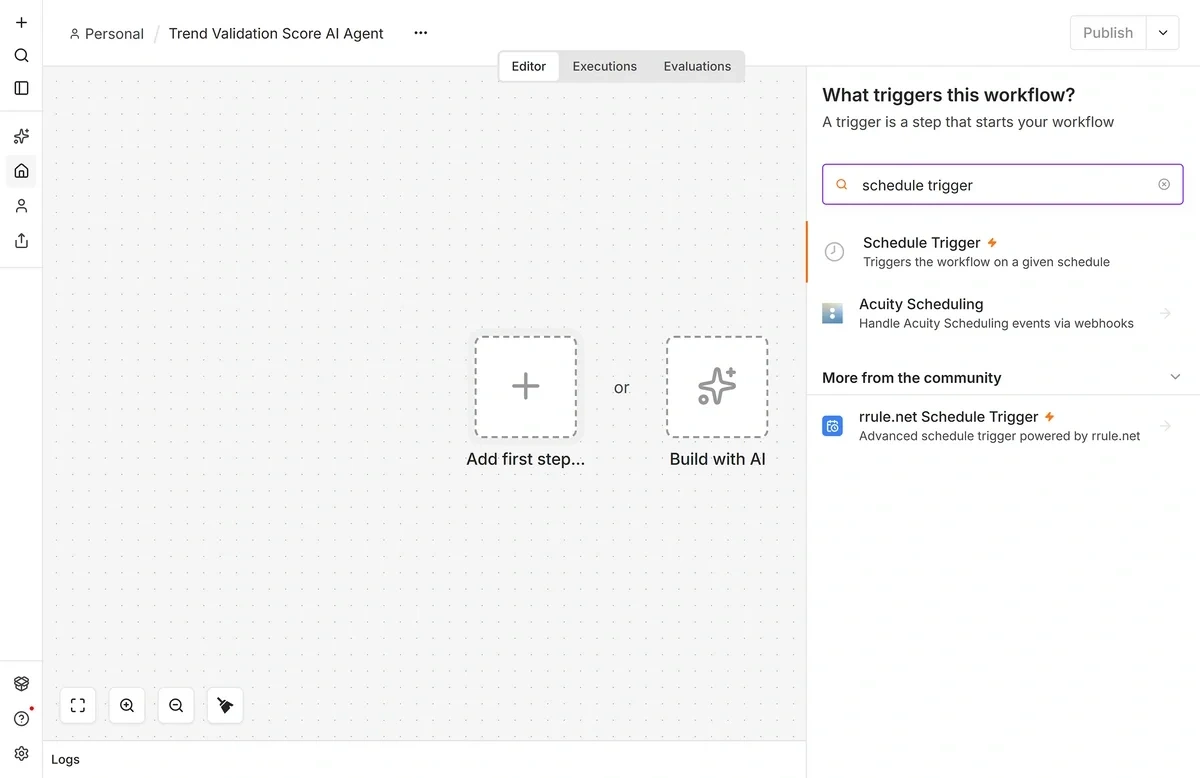Click the Schedule Trigger clock icon
Viewport: 1200px width, 778px height.
834,251
